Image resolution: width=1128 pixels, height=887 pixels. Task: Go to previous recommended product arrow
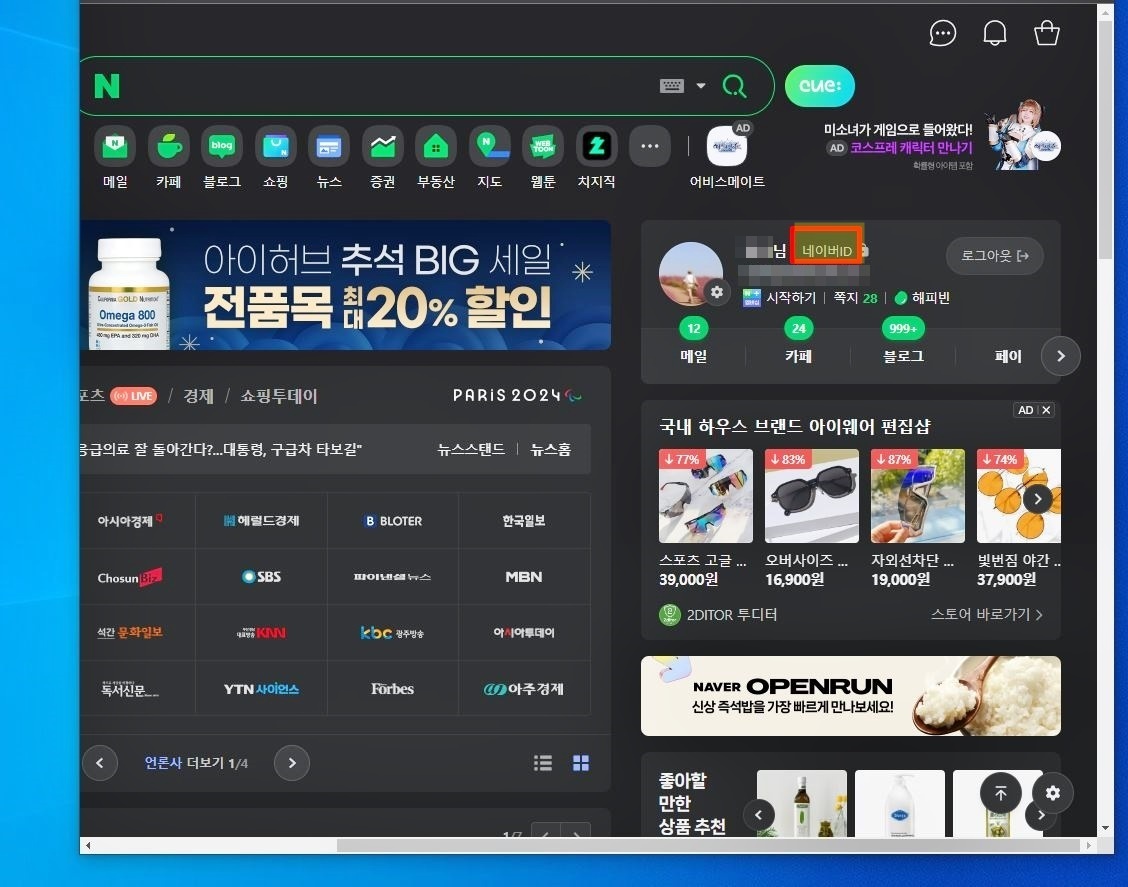(758, 815)
